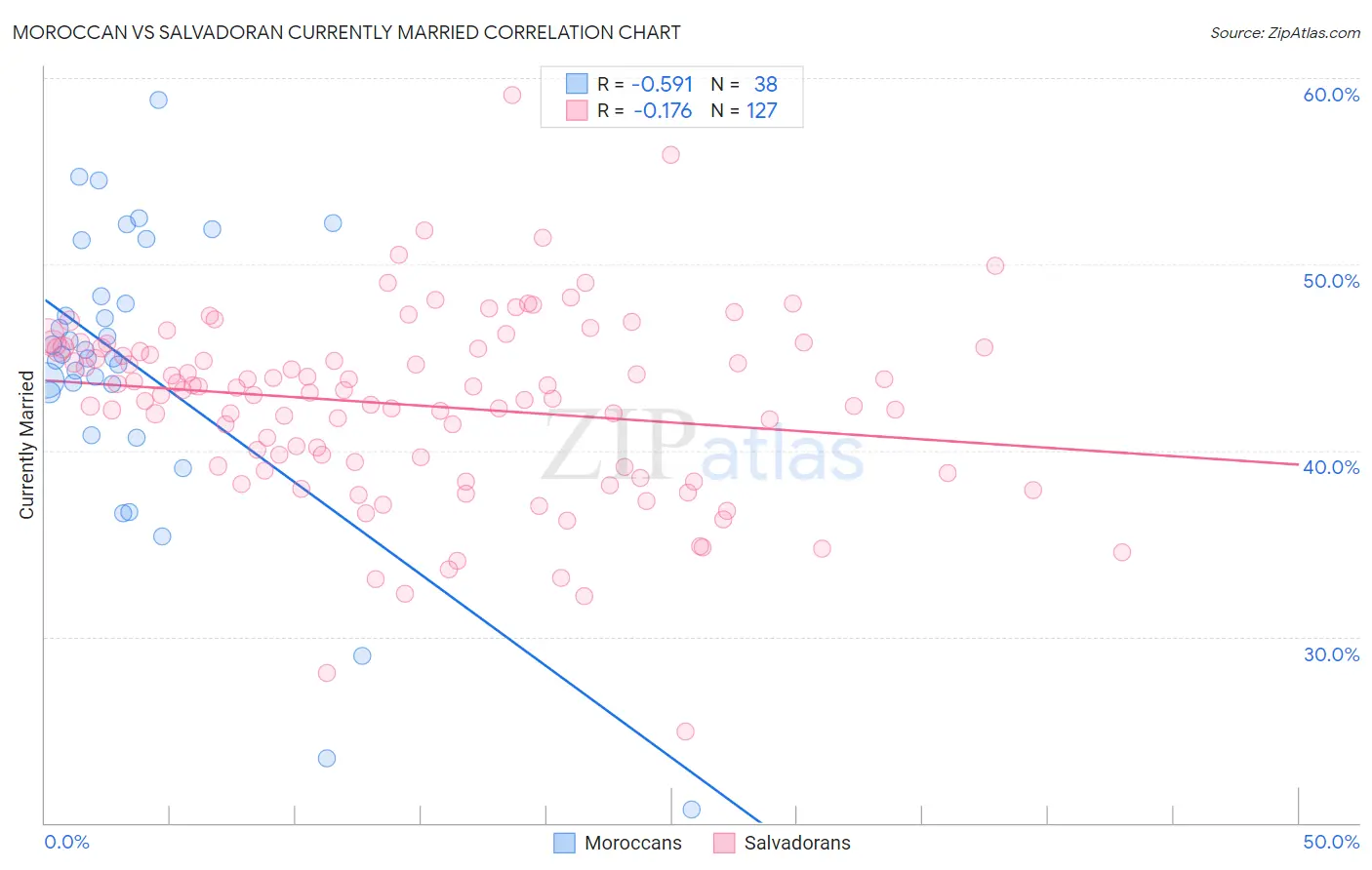The image size is (1372, 870).
Task: Click the blue Moroccans legend swatch
Action: pos(564,843)
